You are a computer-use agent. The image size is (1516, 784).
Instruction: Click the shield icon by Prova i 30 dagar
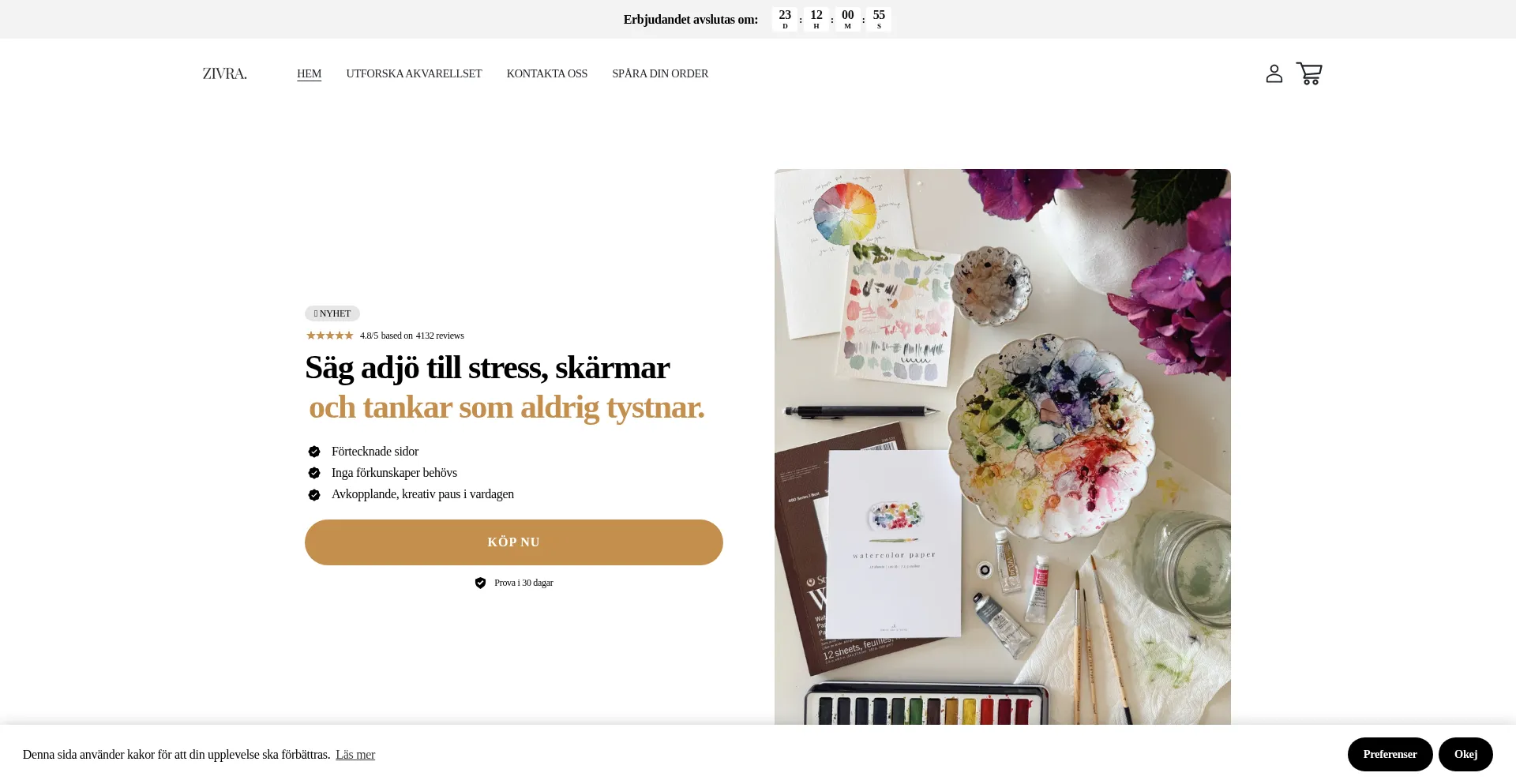point(480,583)
